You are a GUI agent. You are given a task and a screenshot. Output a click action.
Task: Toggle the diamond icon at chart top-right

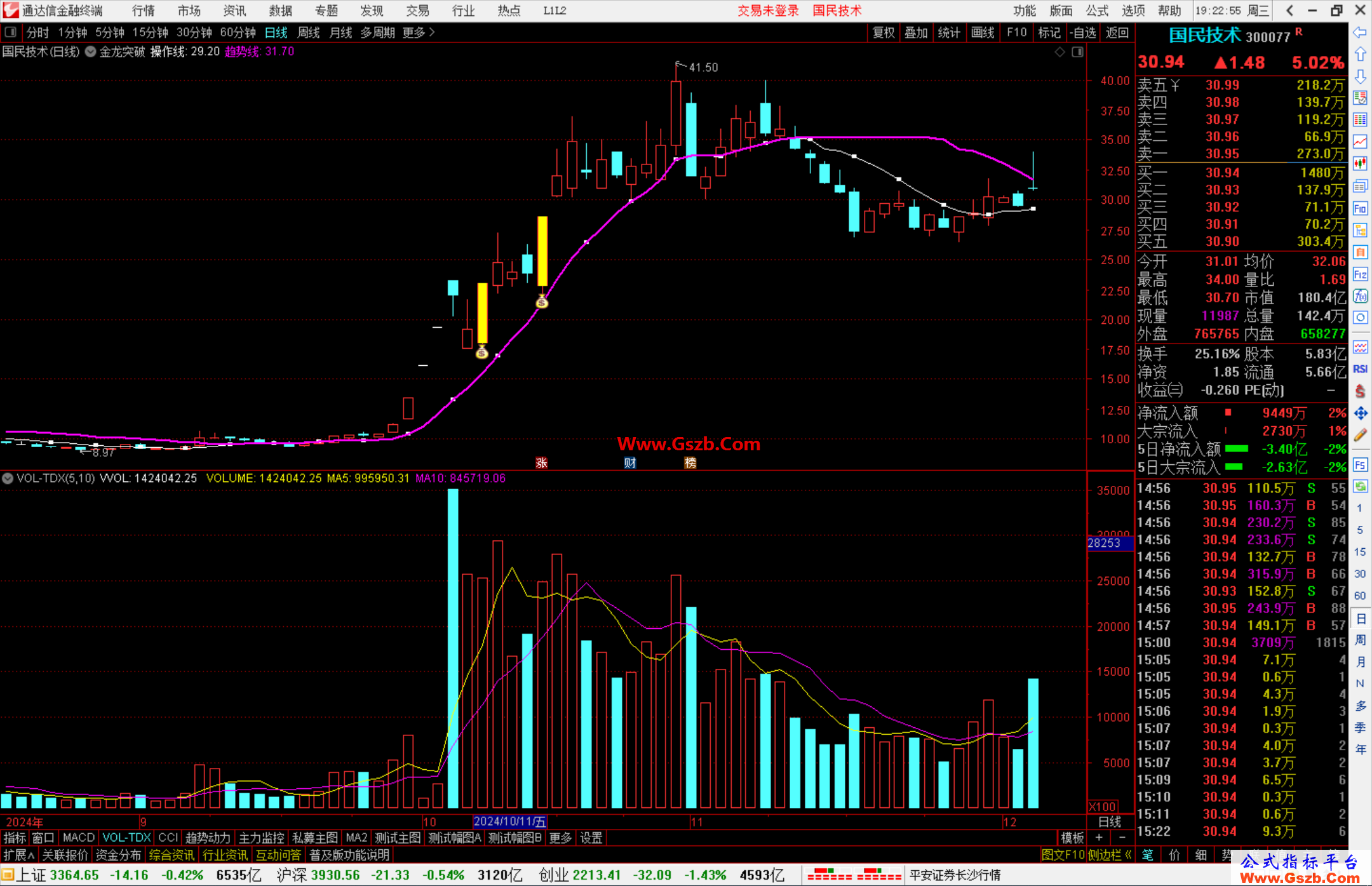(x=1059, y=52)
